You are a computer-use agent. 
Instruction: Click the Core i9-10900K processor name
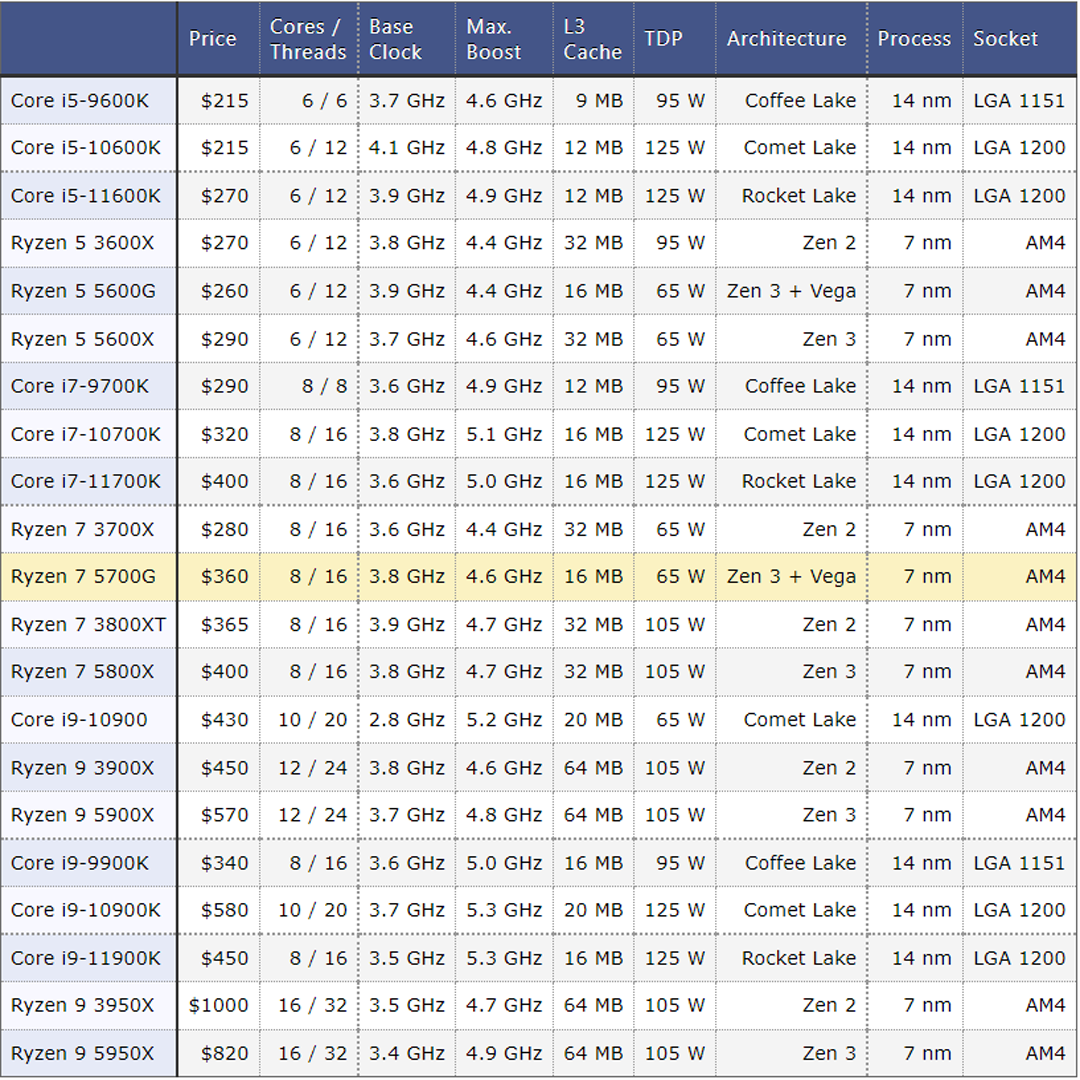click(x=85, y=911)
